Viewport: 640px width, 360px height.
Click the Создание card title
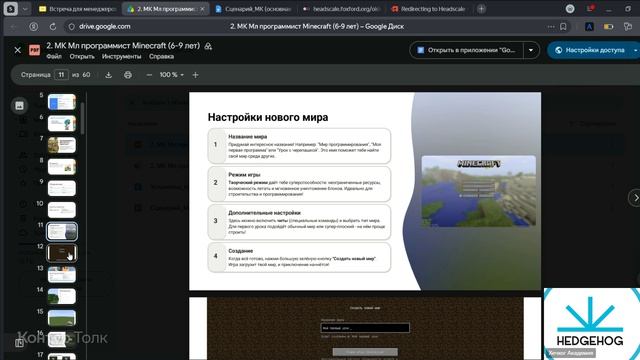point(240,251)
